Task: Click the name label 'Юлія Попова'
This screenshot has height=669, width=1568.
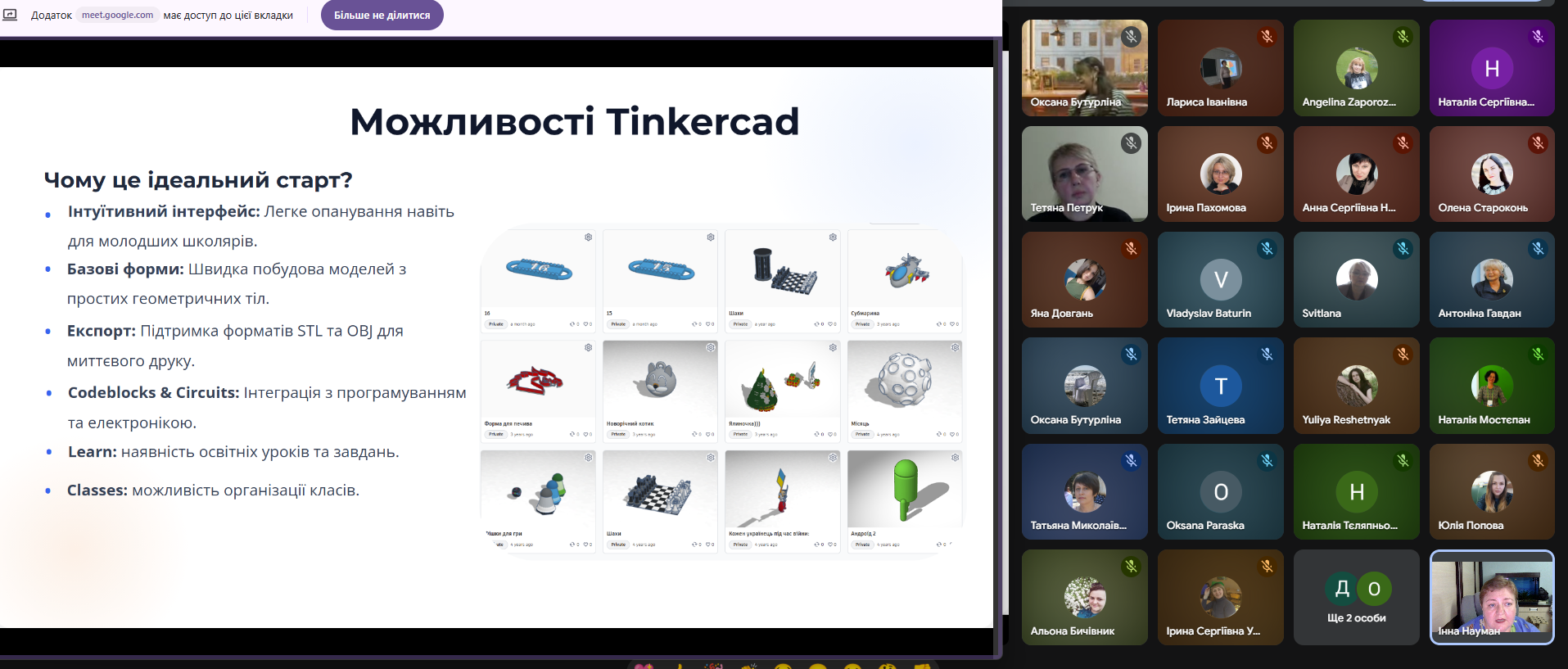Action: [1471, 526]
